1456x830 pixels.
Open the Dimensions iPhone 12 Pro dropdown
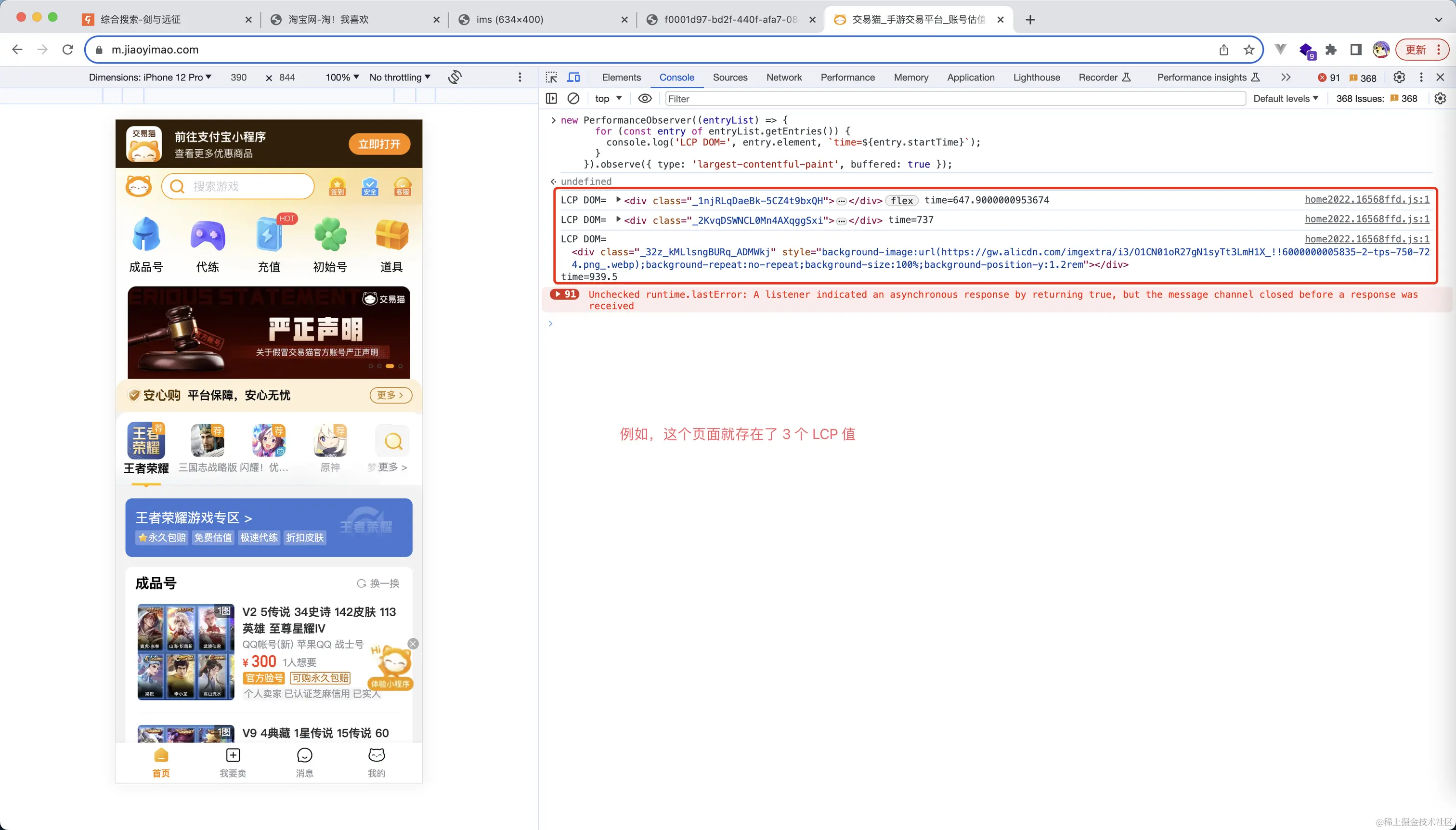150,77
